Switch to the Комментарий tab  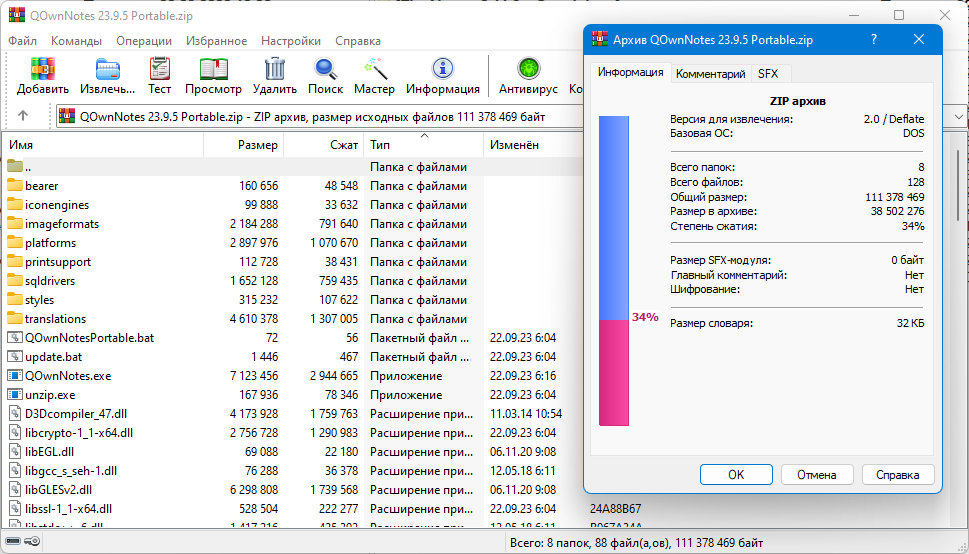[x=711, y=74]
